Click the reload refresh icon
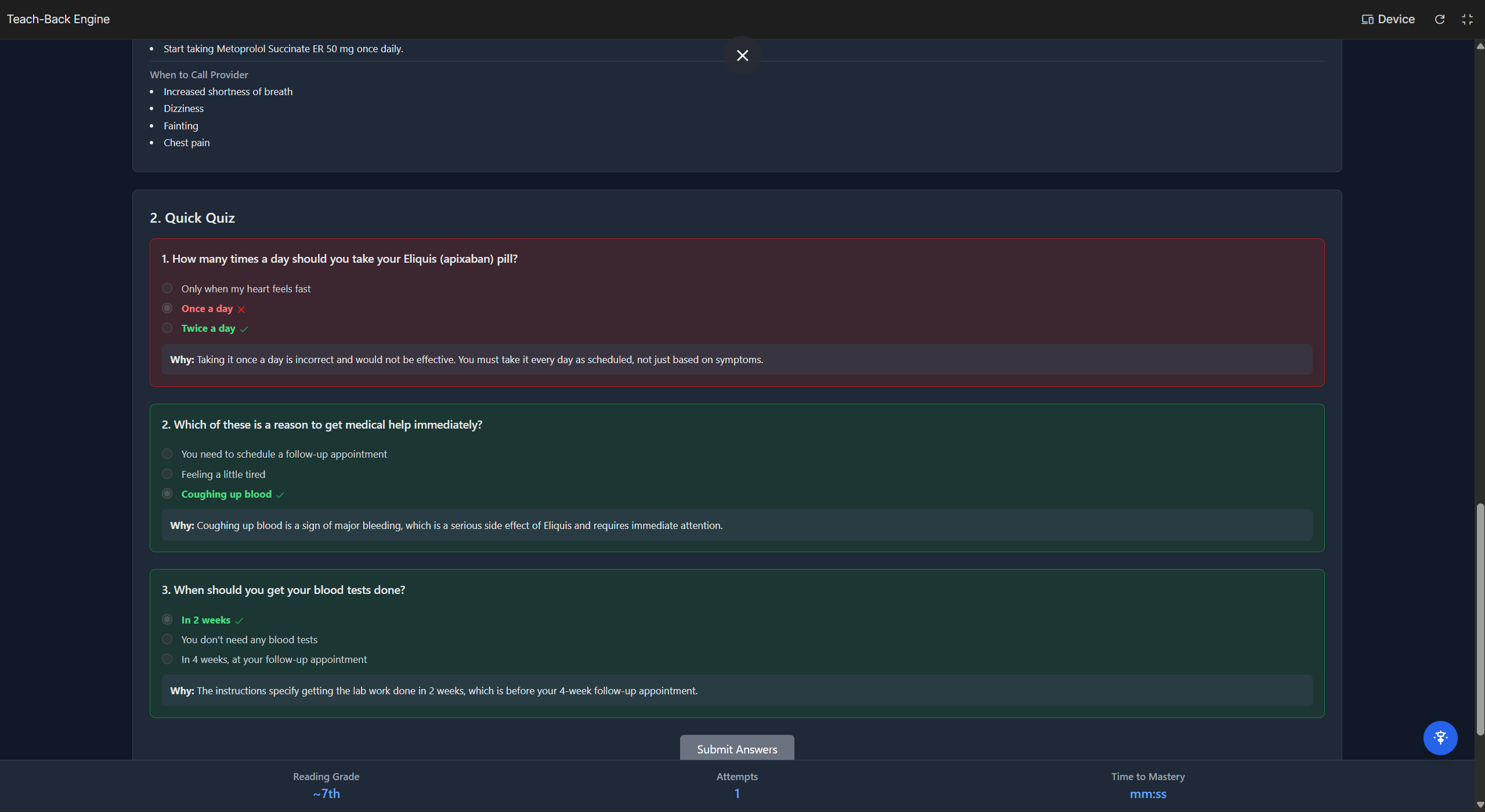 pyautogui.click(x=1440, y=19)
